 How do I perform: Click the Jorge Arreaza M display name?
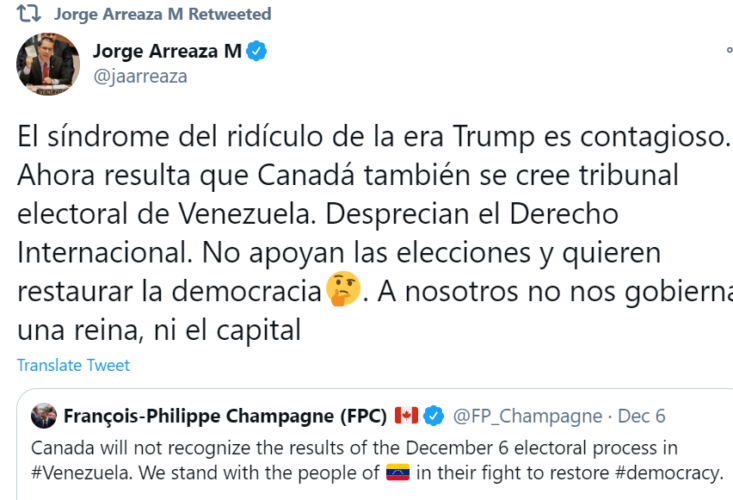click(x=166, y=51)
